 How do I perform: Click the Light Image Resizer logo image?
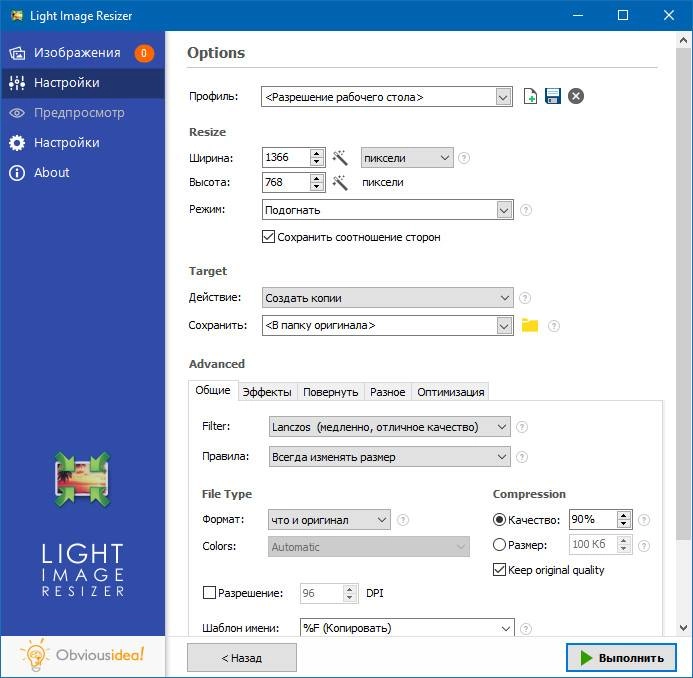[83, 479]
